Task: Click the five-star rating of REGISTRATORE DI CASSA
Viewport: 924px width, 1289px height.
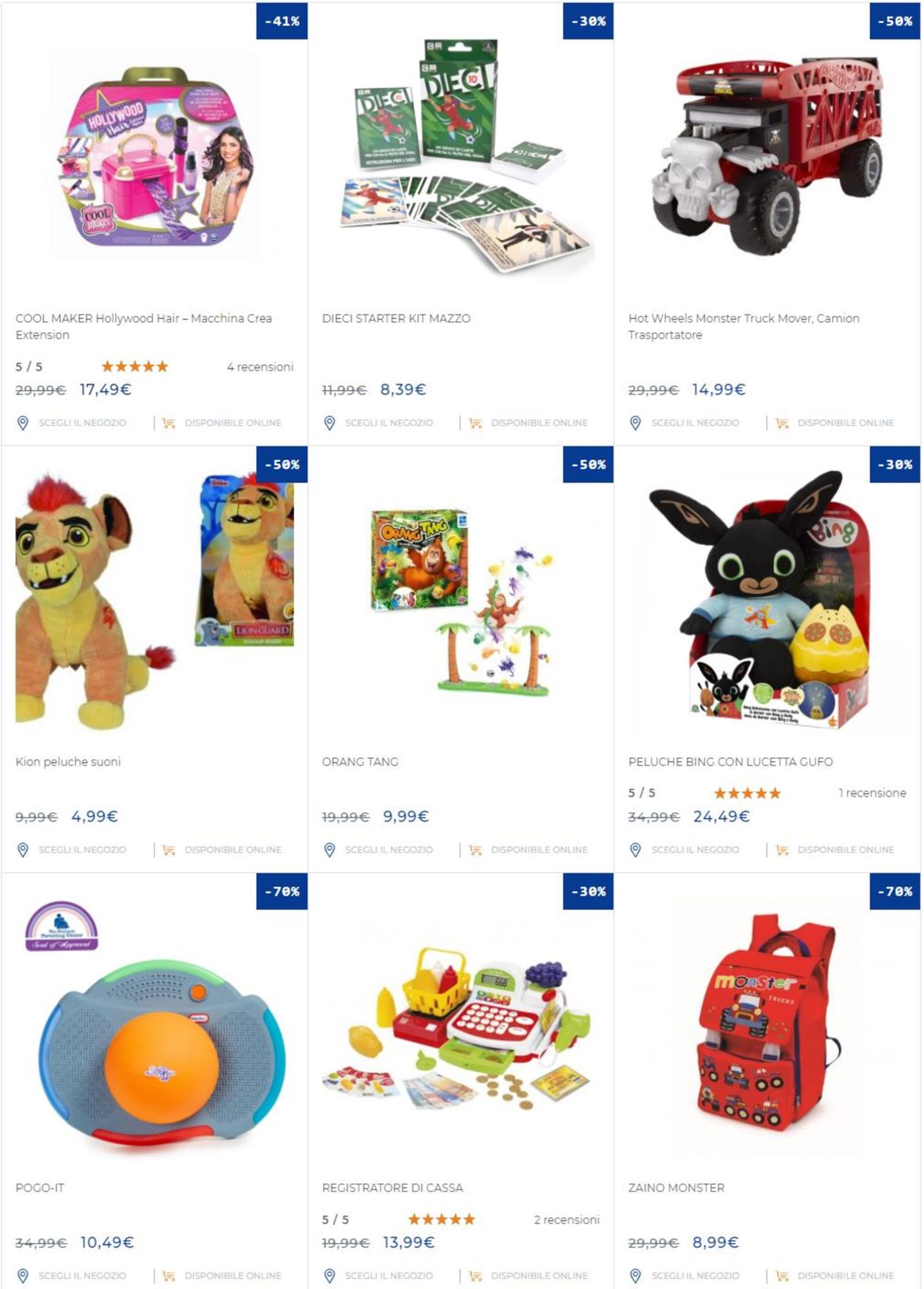Action: coord(441,1219)
